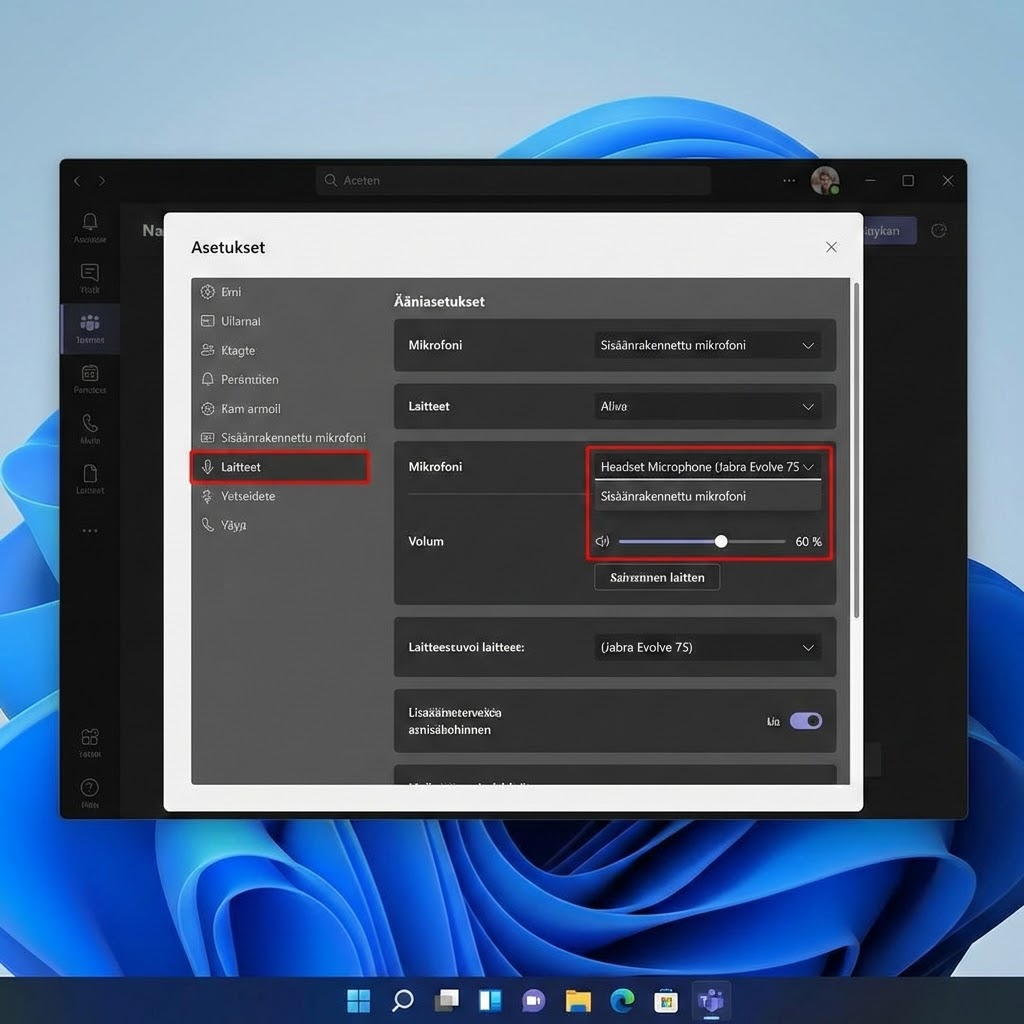The width and height of the screenshot is (1024, 1024).
Task: Open the calendar icon in left rail
Action: [90, 374]
